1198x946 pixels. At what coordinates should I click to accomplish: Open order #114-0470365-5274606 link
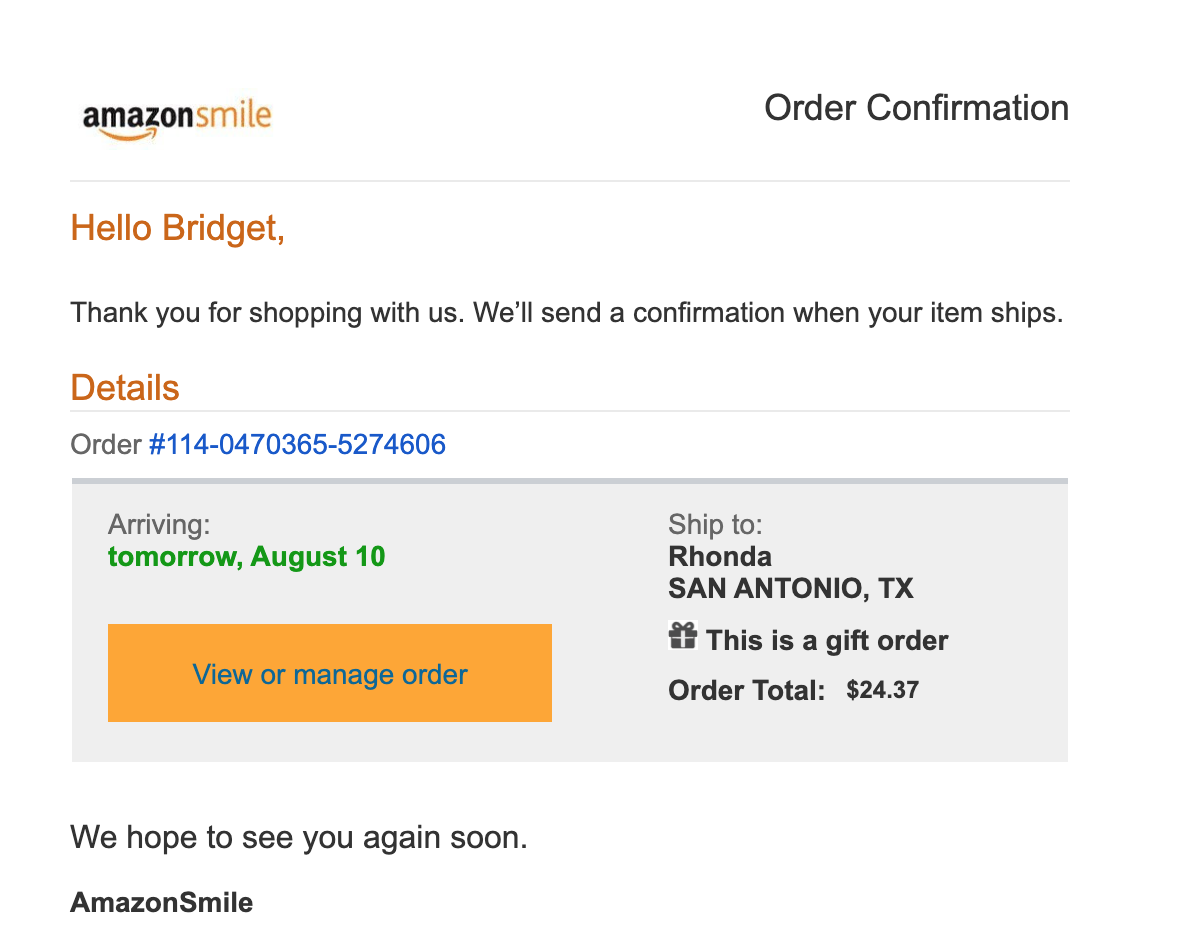297,444
